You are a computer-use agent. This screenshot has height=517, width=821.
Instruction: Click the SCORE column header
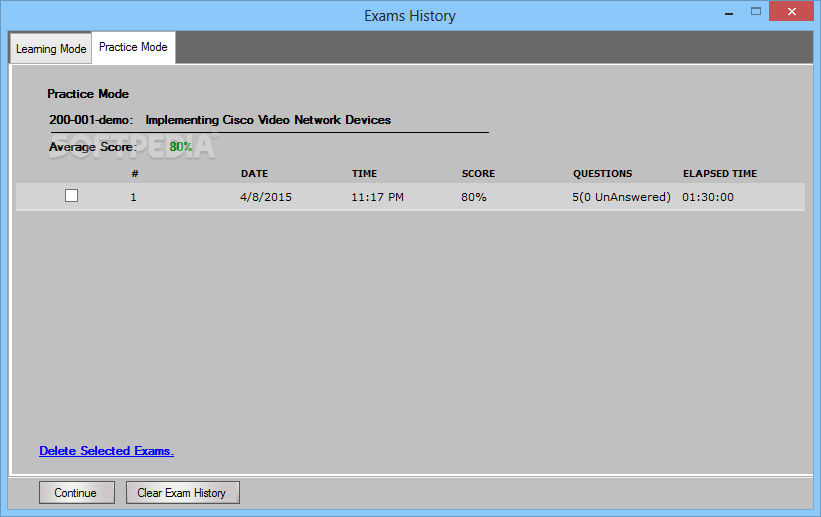pos(478,173)
